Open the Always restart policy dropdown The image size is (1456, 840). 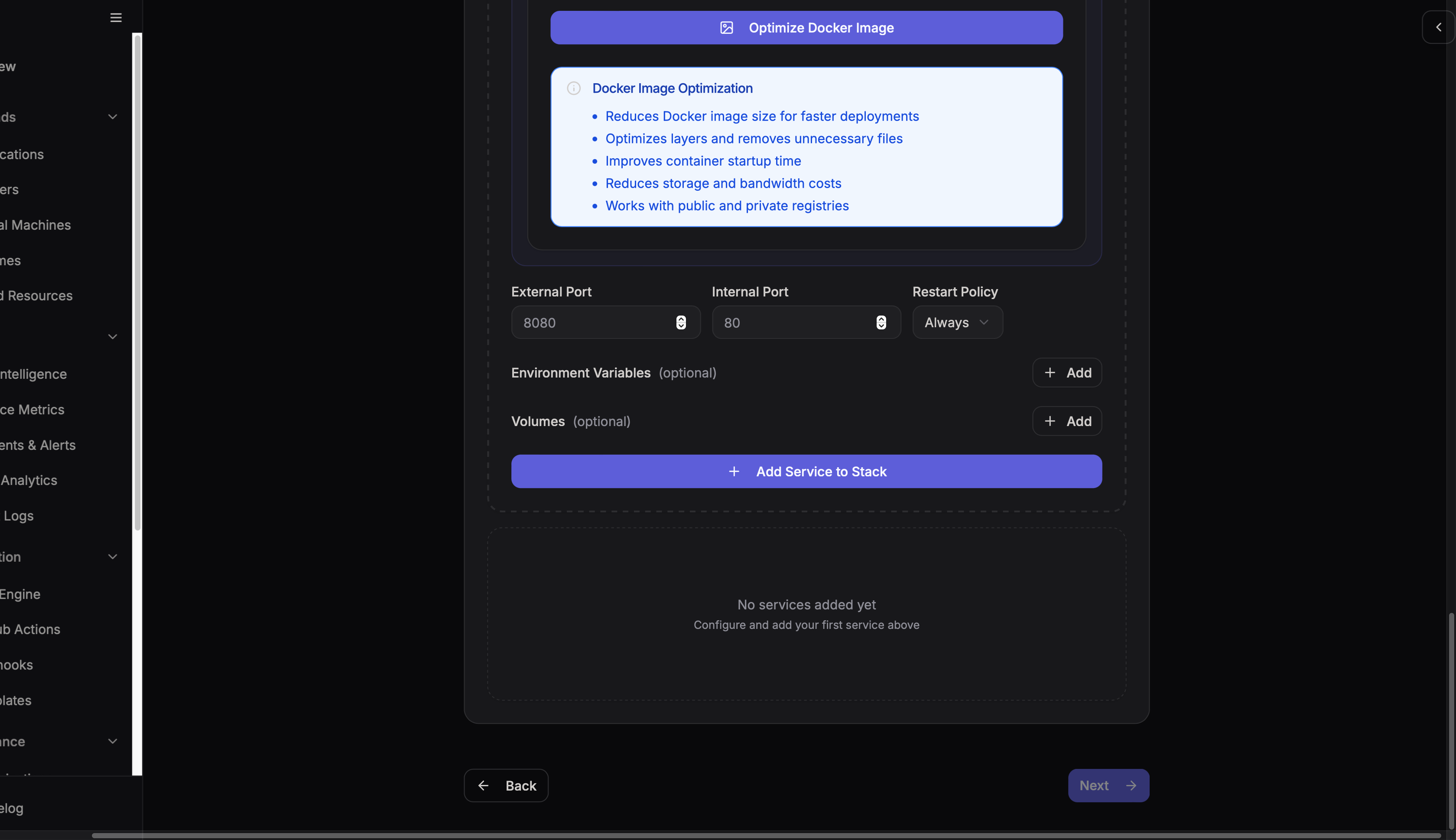[x=956, y=322]
